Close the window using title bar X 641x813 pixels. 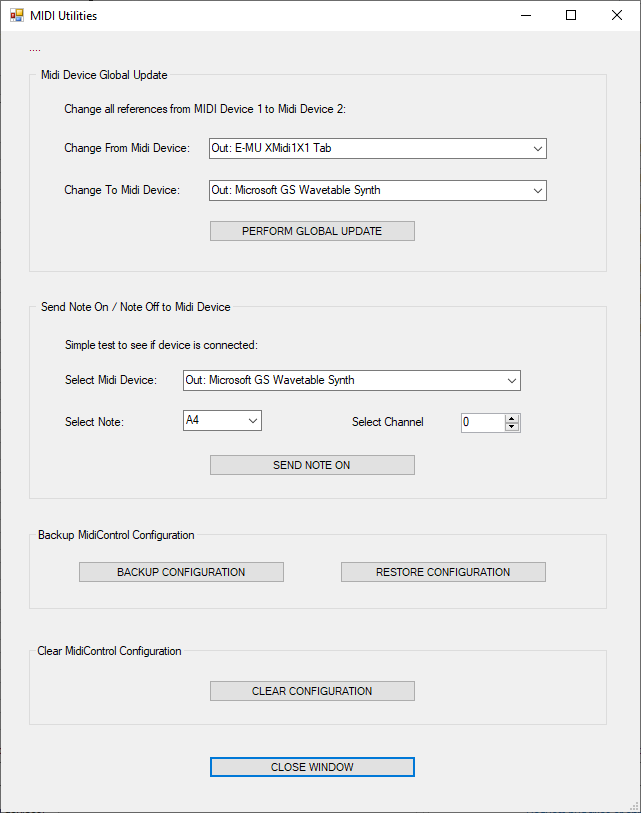(617, 16)
